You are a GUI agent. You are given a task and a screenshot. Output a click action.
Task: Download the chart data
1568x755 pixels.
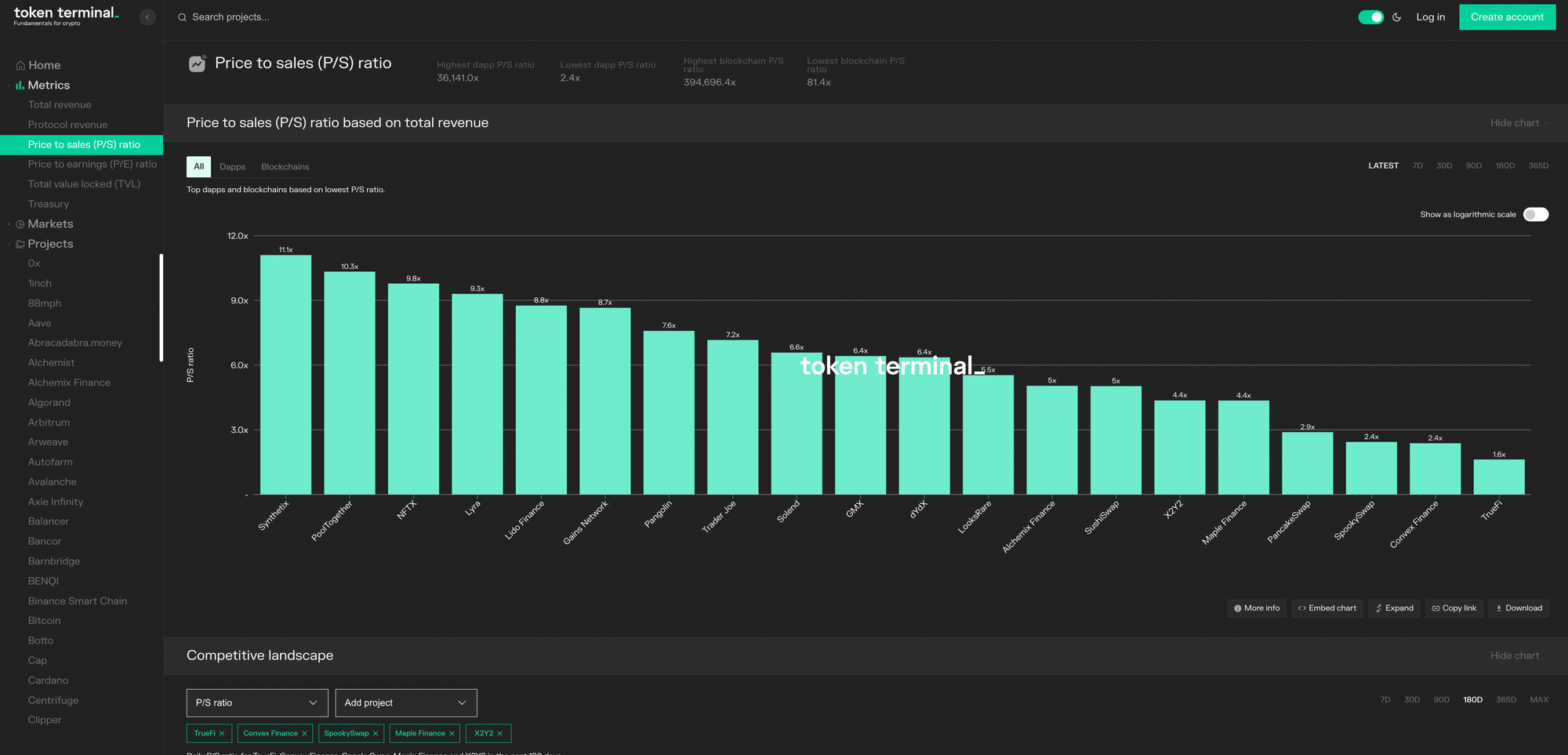1519,608
